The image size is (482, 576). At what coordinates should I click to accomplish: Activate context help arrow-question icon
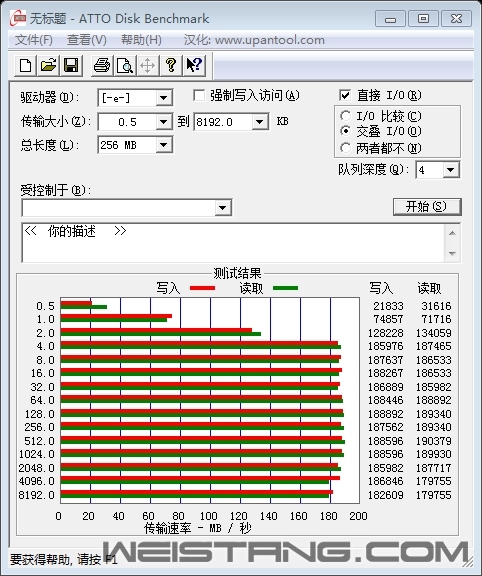tap(194, 66)
